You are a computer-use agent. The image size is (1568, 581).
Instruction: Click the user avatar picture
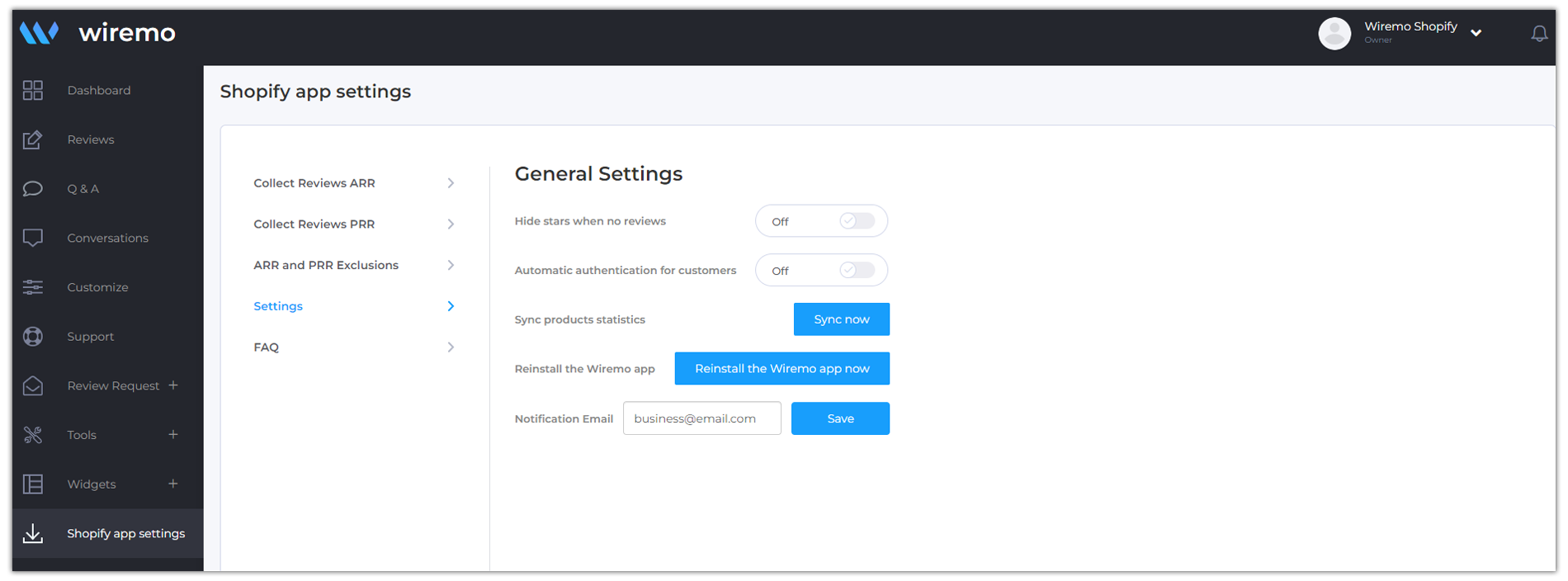(1334, 33)
